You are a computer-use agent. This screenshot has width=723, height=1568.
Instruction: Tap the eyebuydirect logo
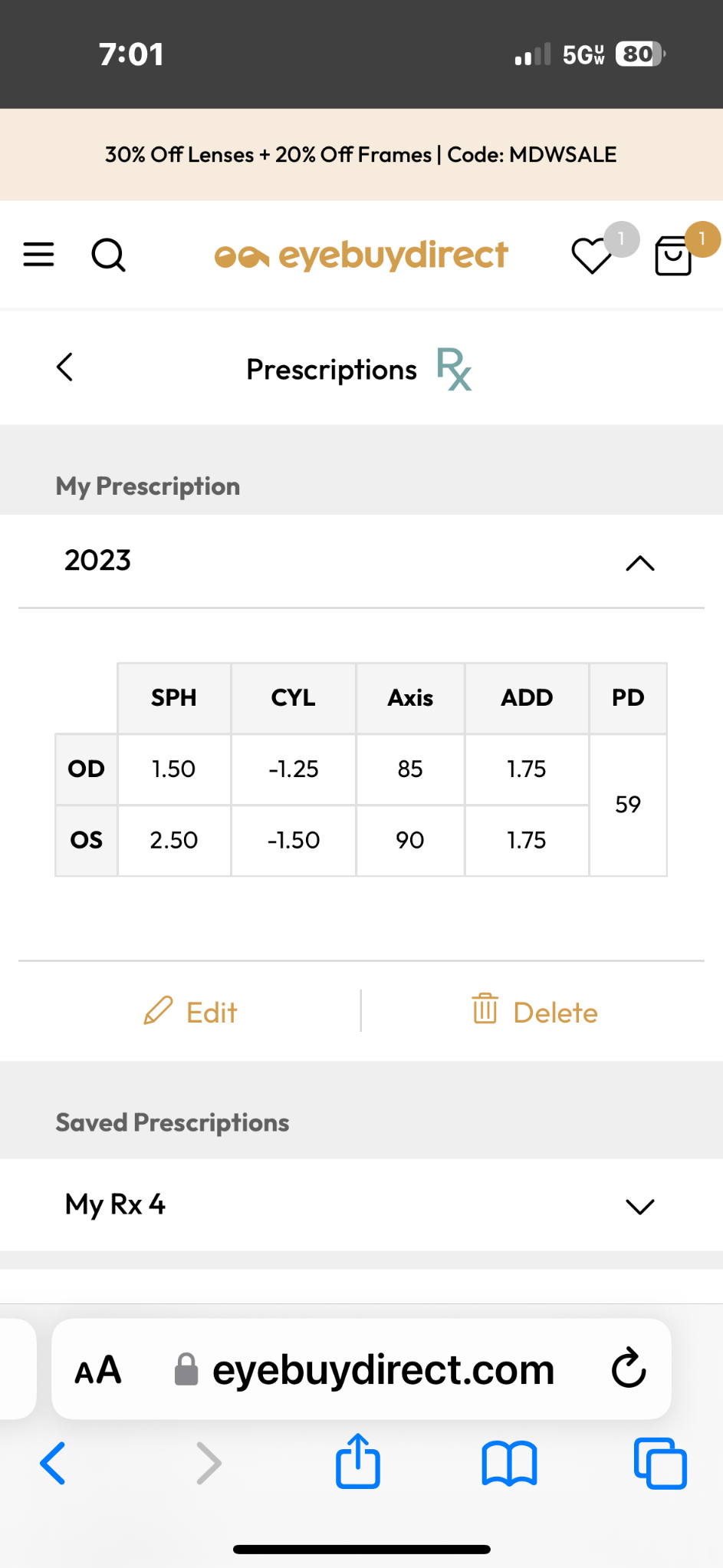361,255
